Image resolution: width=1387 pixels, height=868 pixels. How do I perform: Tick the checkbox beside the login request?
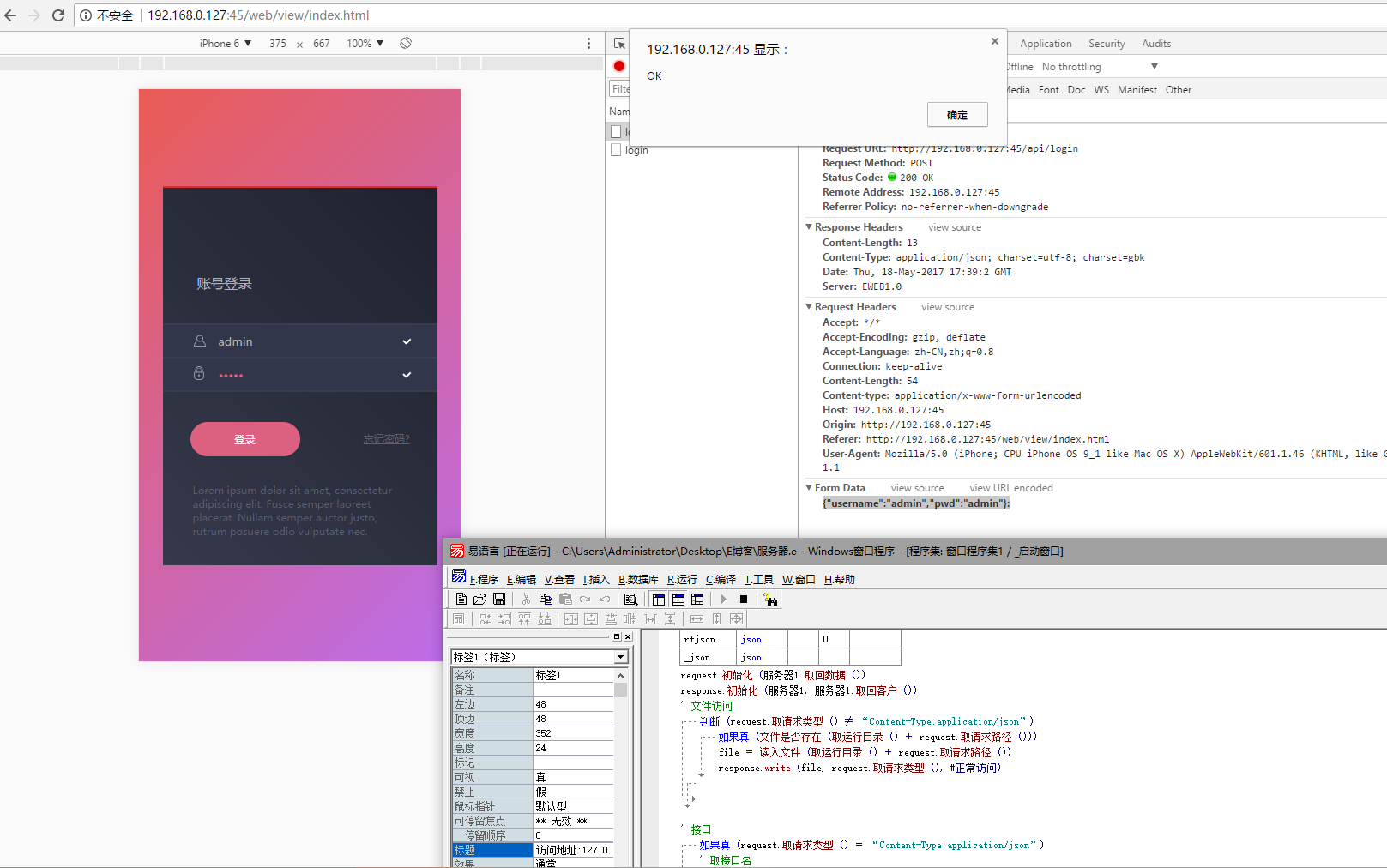coord(616,150)
